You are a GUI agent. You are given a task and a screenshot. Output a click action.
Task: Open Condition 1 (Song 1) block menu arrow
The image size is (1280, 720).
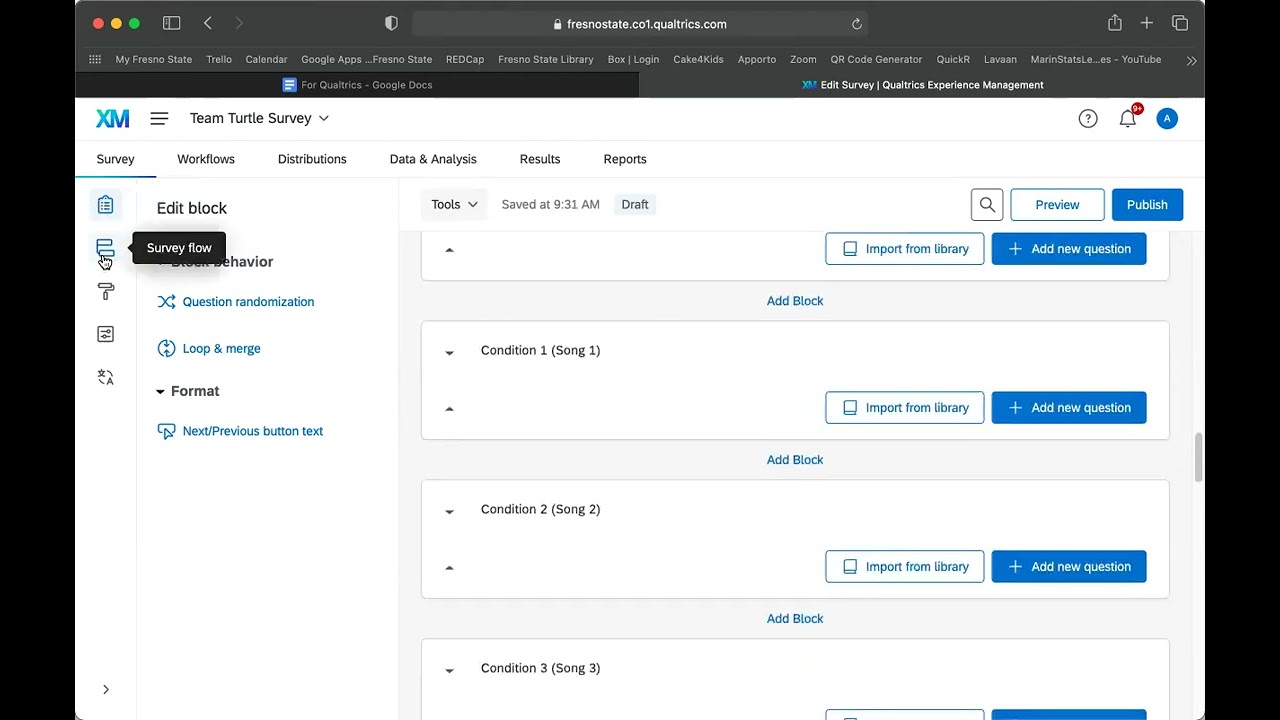click(x=449, y=352)
